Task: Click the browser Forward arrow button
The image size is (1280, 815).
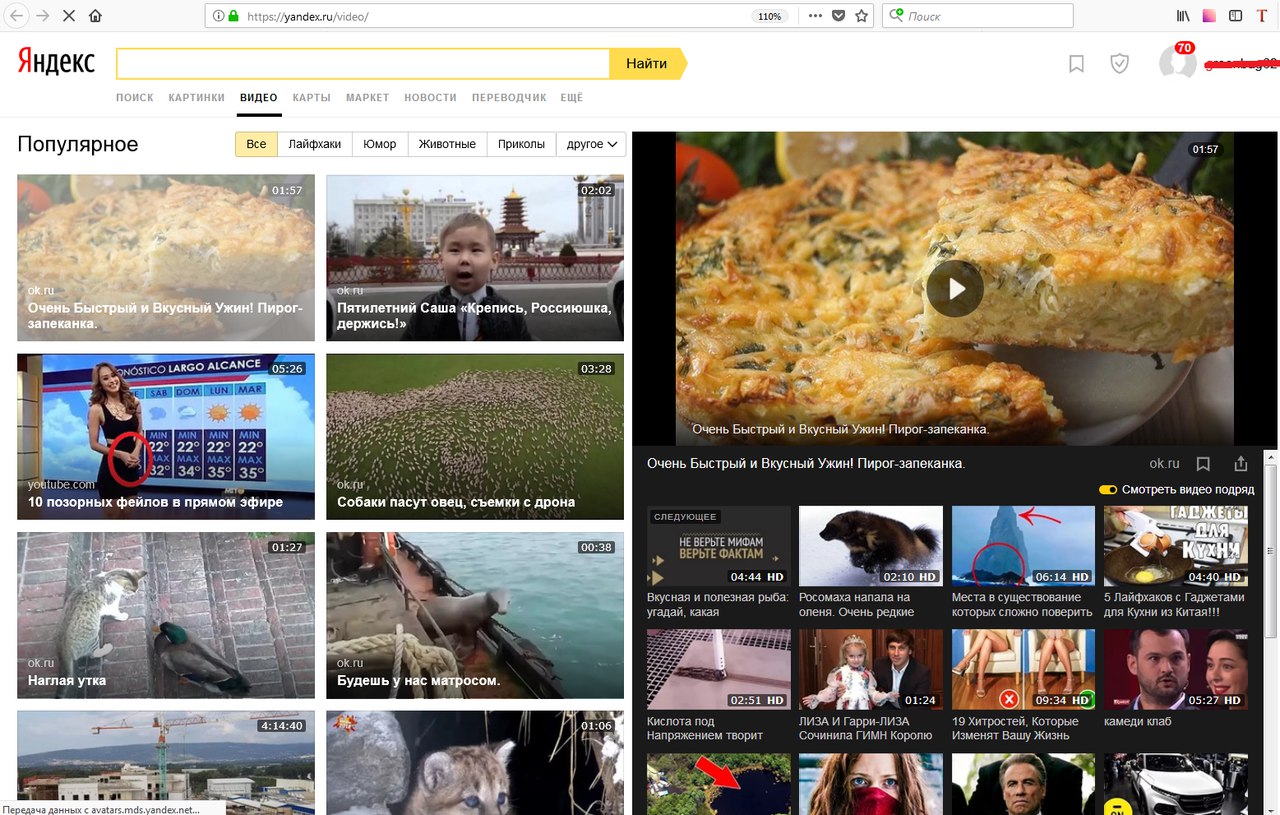Action: 43,16
